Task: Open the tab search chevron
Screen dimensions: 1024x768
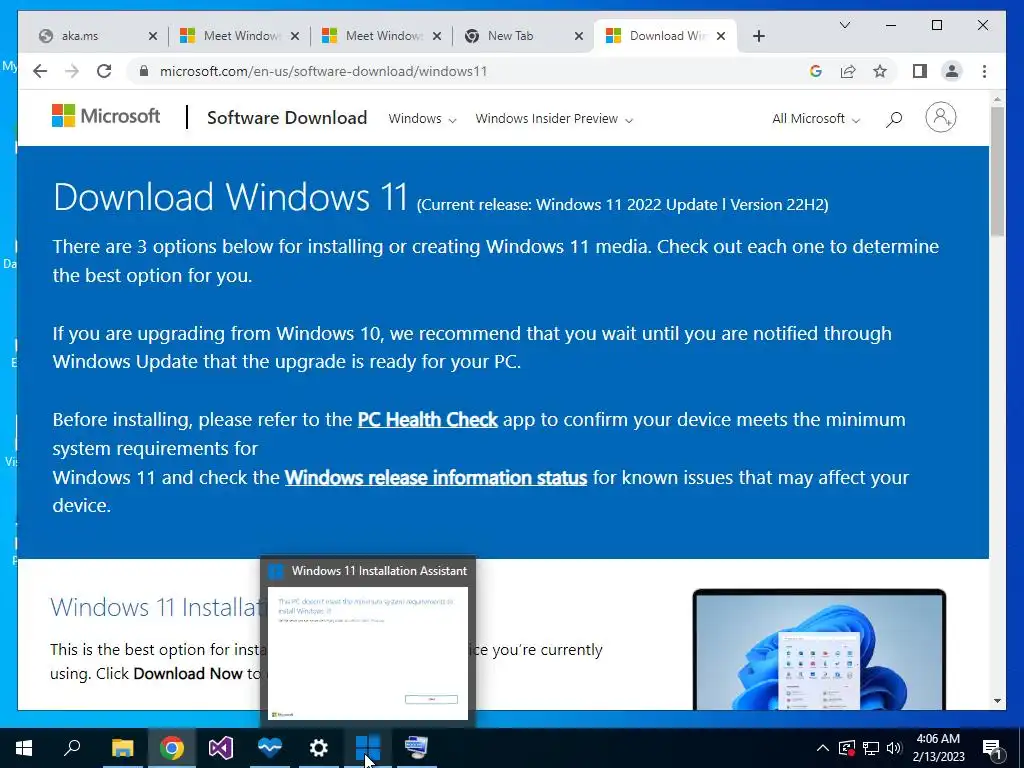Action: click(x=844, y=25)
